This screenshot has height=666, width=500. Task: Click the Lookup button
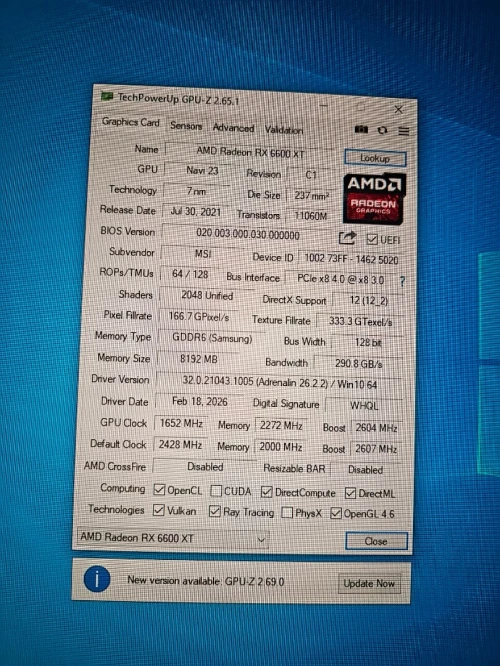pyautogui.click(x=375, y=158)
